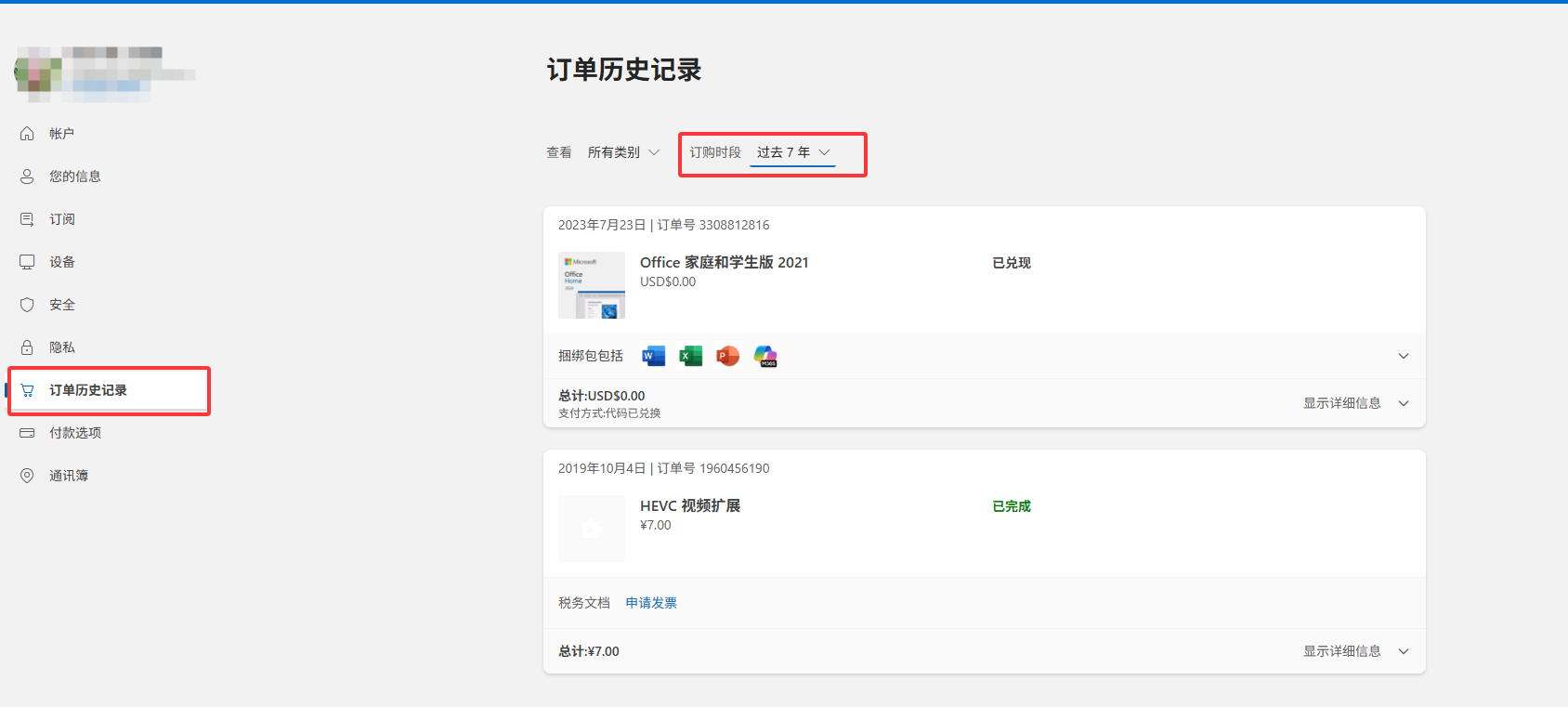Open the Office 家庭和学生版 2021 product title
1568x707 pixels.
725,263
